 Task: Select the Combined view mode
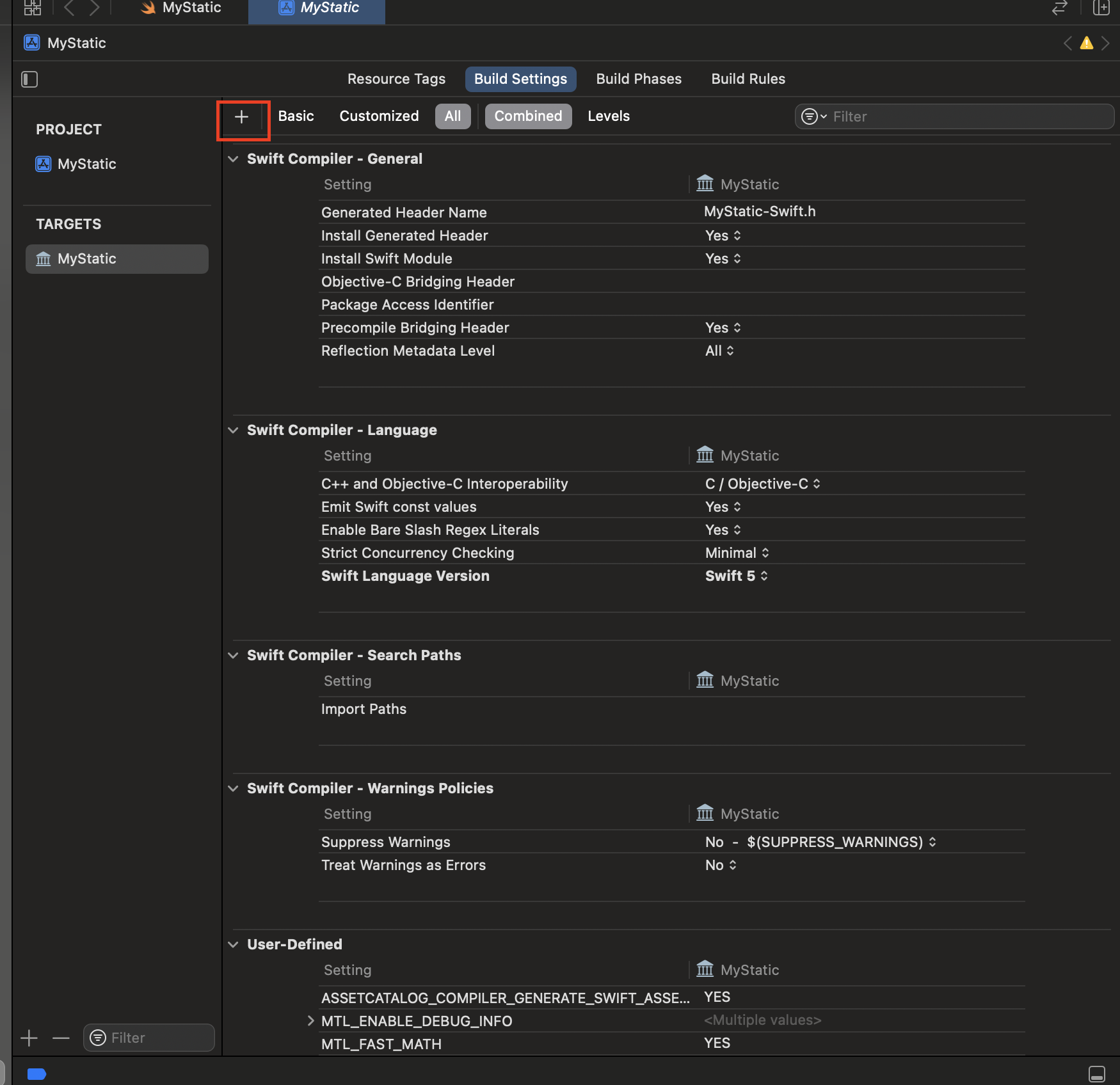coord(528,116)
